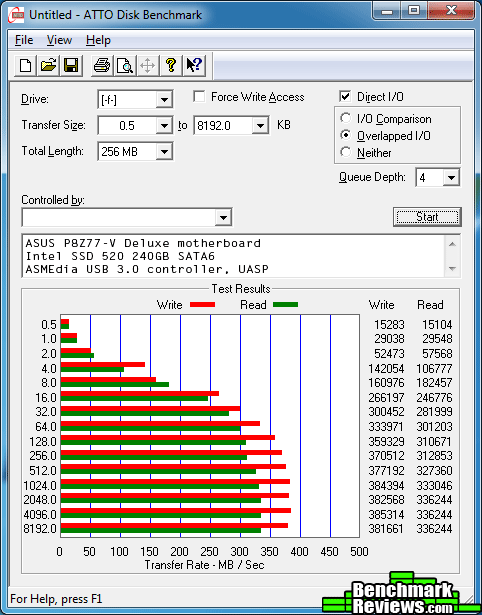This screenshot has width=482, height=615.
Task: Click the 1024.0 transfer size row label
Action: (x=40, y=486)
